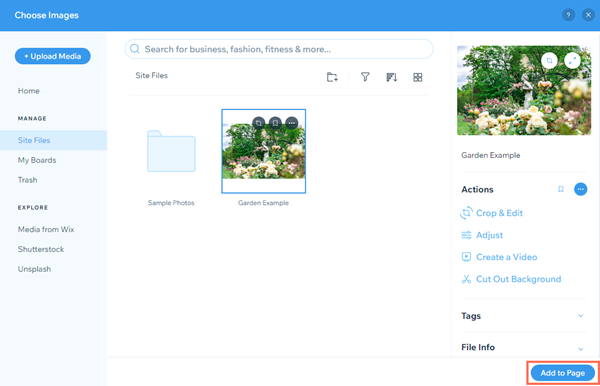This screenshot has width=600, height=386.
Task: Click the Create a Video play icon
Action: click(x=466, y=257)
